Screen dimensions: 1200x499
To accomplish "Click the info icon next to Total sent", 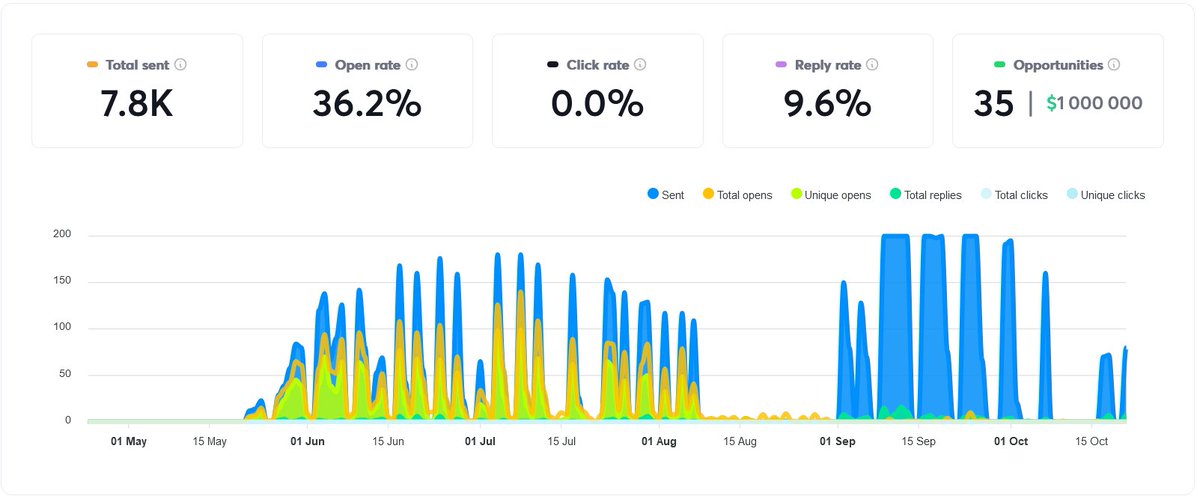I will (x=181, y=65).
